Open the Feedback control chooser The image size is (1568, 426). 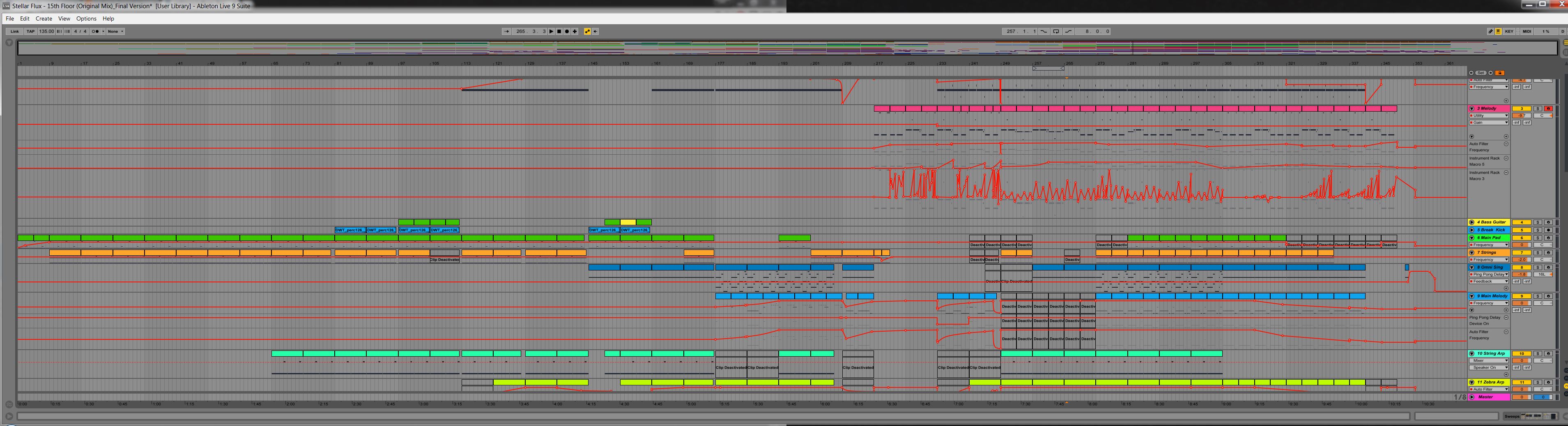pyautogui.click(x=1490, y=281)
